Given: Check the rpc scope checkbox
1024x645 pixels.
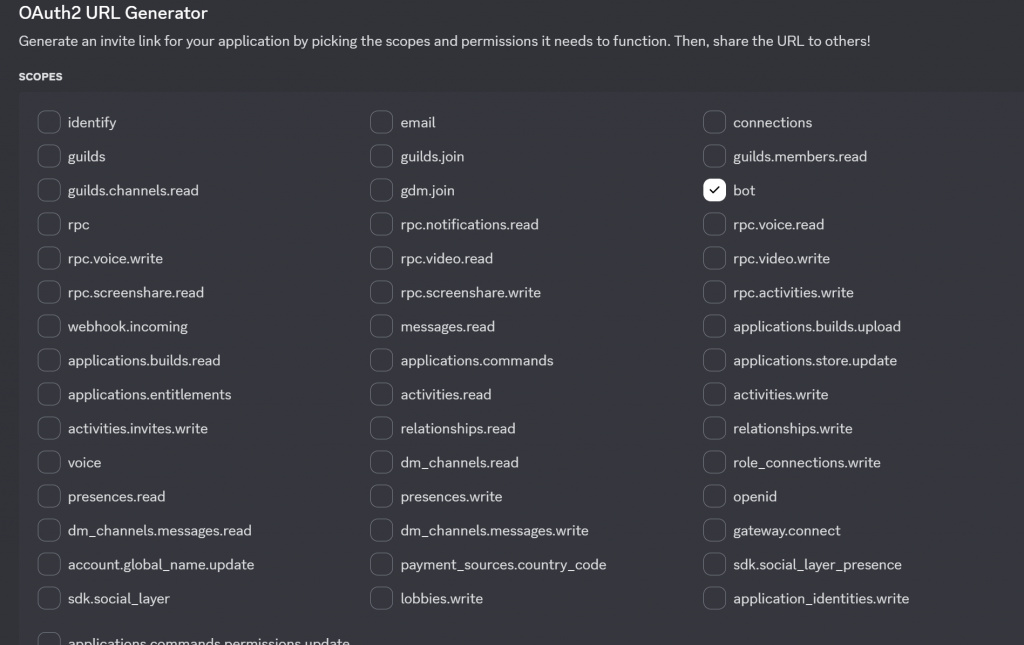Looking at the screenshot, I should pyautogui.click(x=49, y=225).
